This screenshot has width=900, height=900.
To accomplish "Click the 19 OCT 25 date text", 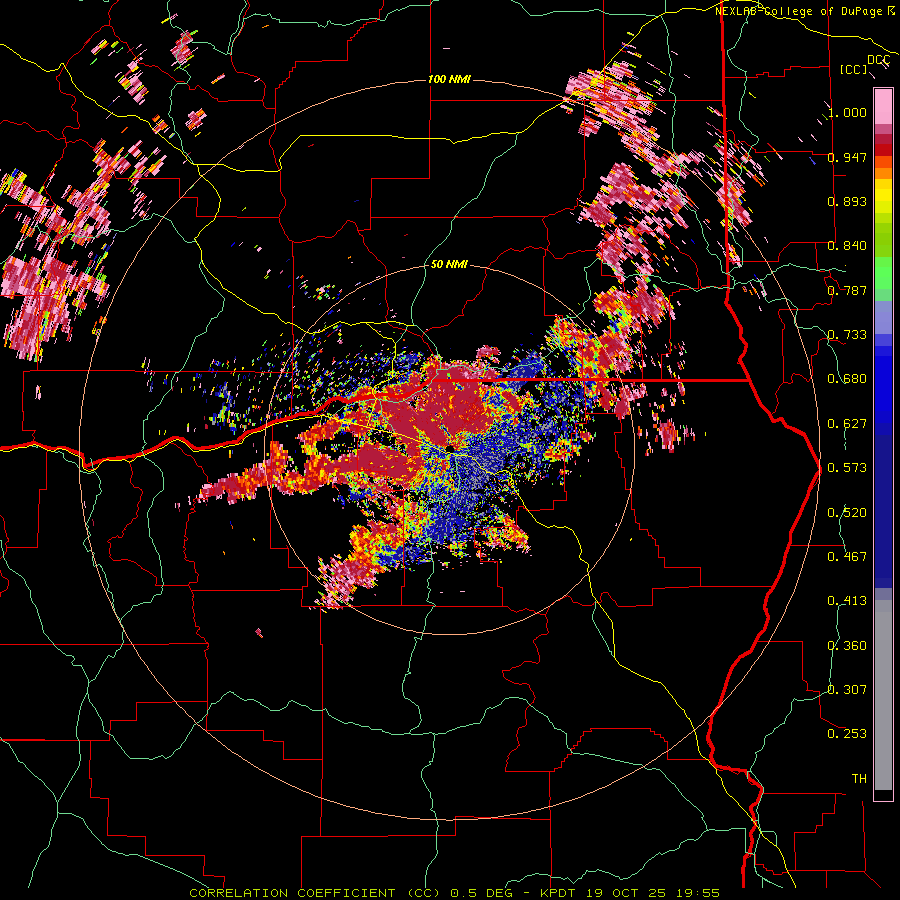I will point(627,893).
